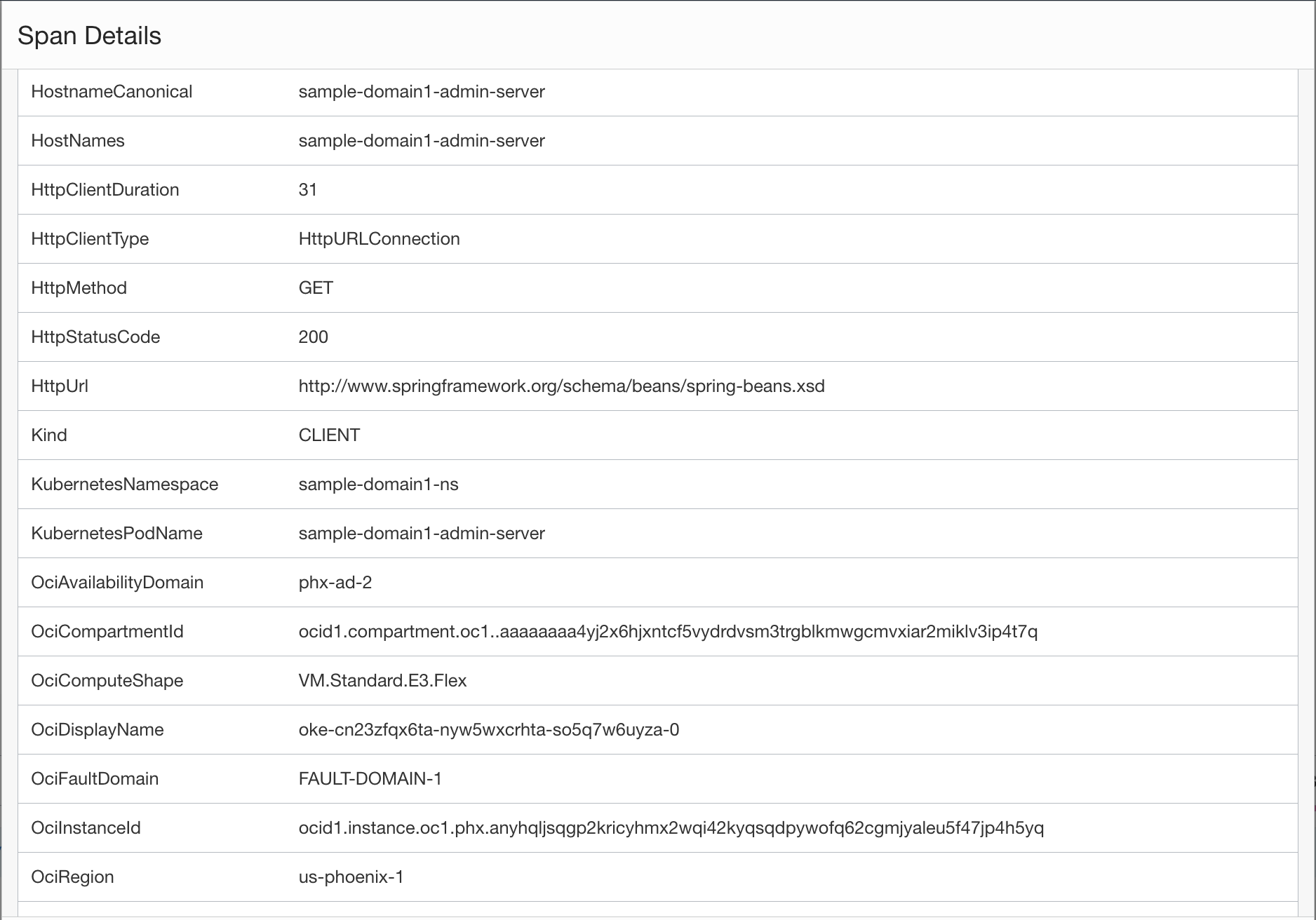Select the OciRegion us-phoenix-1 value
This screenshot has height=920, width=1316.
351,877
